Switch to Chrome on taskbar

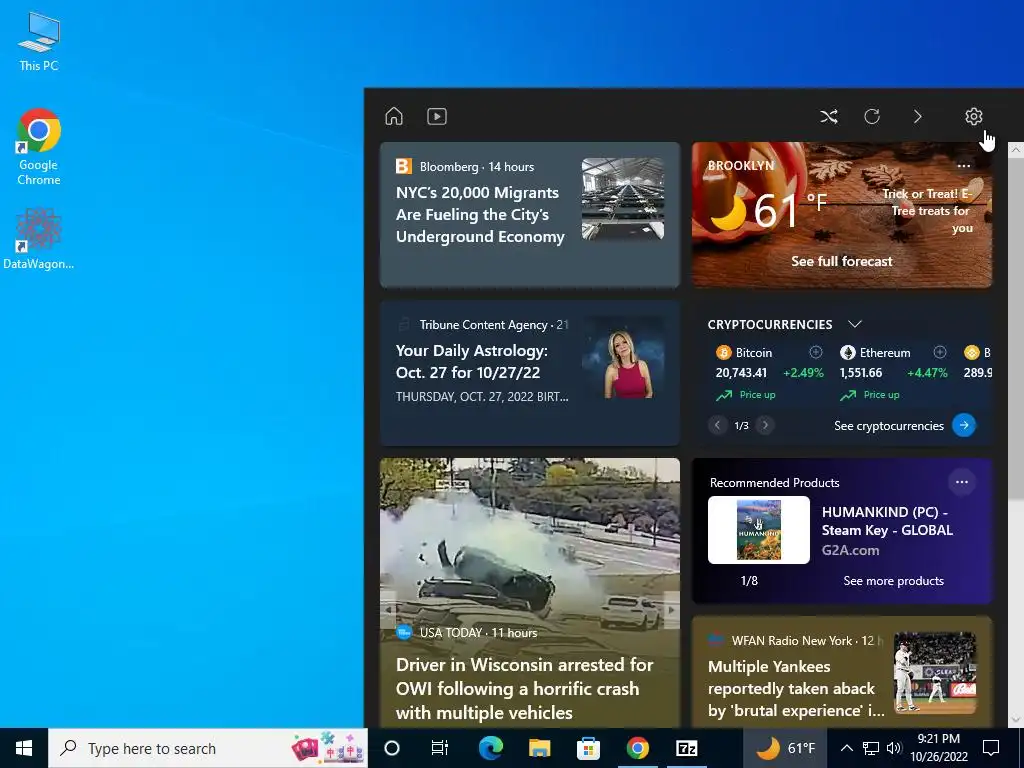coord(637,748)
